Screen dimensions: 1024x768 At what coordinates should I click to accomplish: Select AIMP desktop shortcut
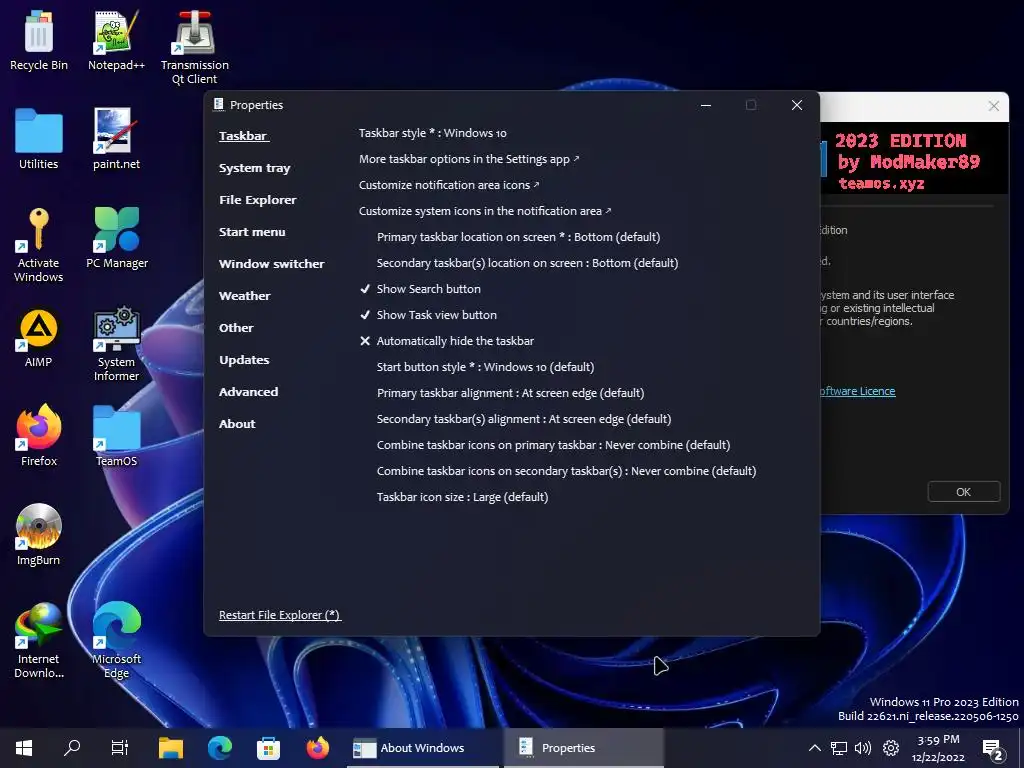pos(39,338)
